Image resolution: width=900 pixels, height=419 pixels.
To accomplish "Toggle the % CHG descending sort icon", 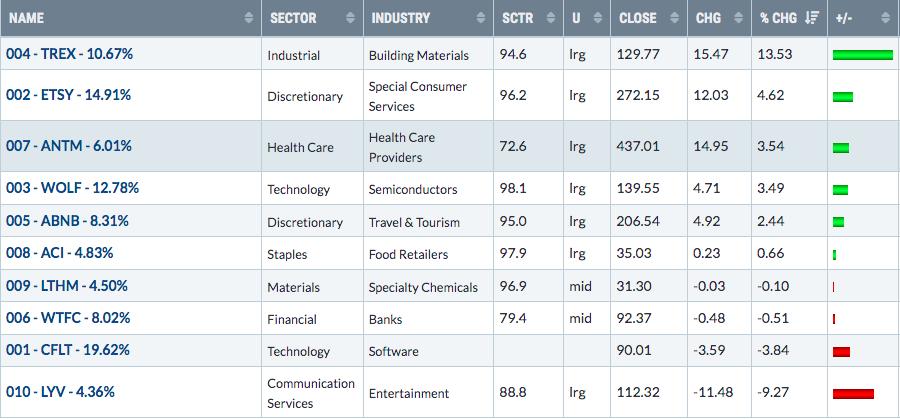I will pyautogui.click(x=812, y=18).
